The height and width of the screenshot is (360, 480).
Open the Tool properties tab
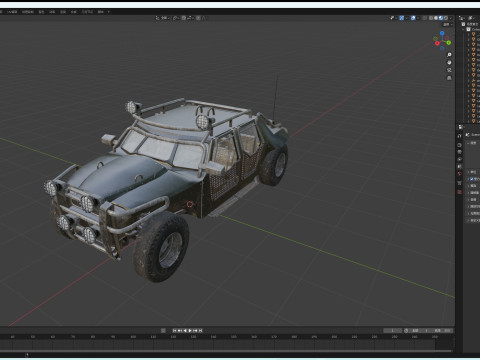459,136
